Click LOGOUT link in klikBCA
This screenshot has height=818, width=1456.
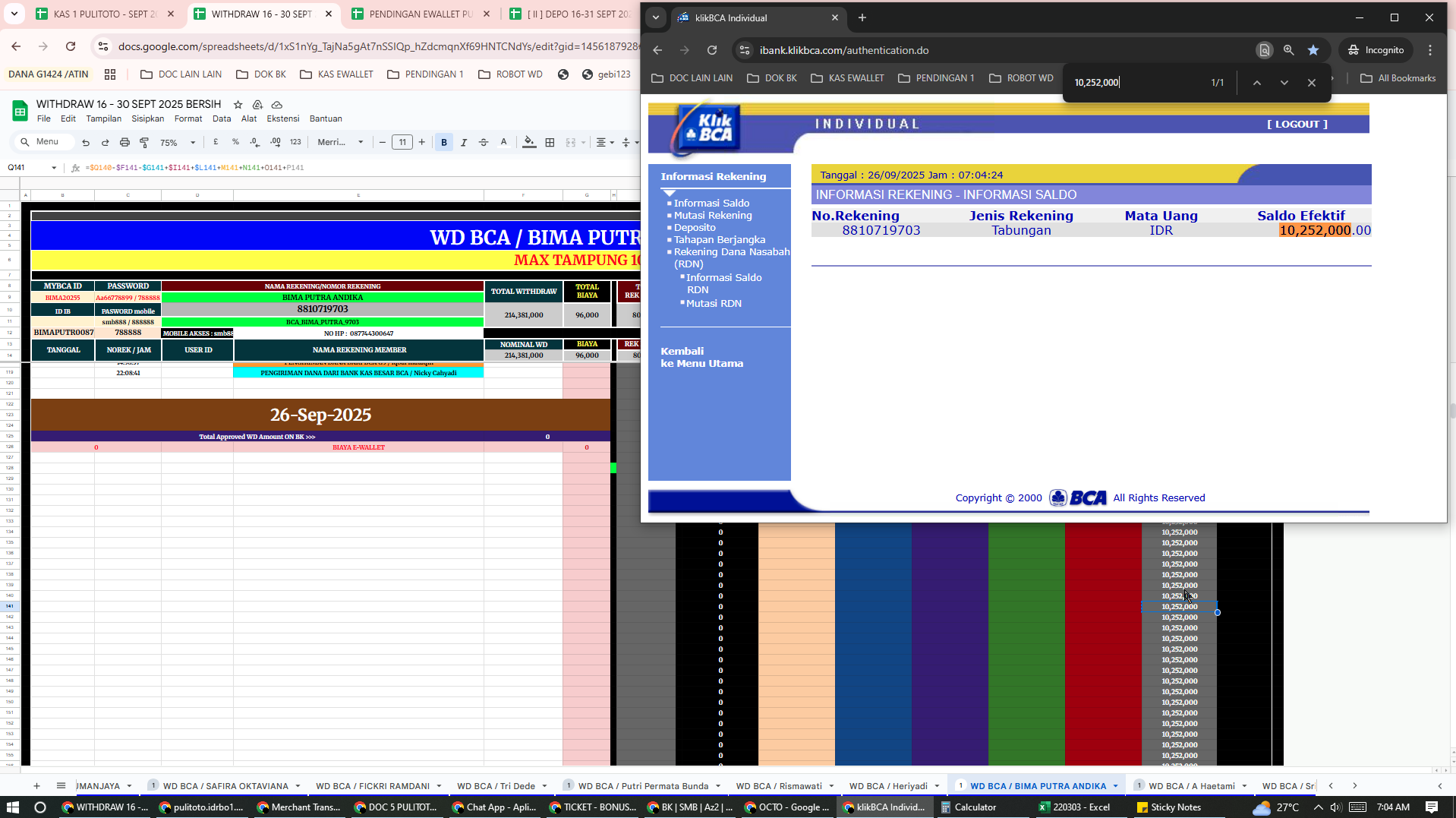tap(1297, 124)
